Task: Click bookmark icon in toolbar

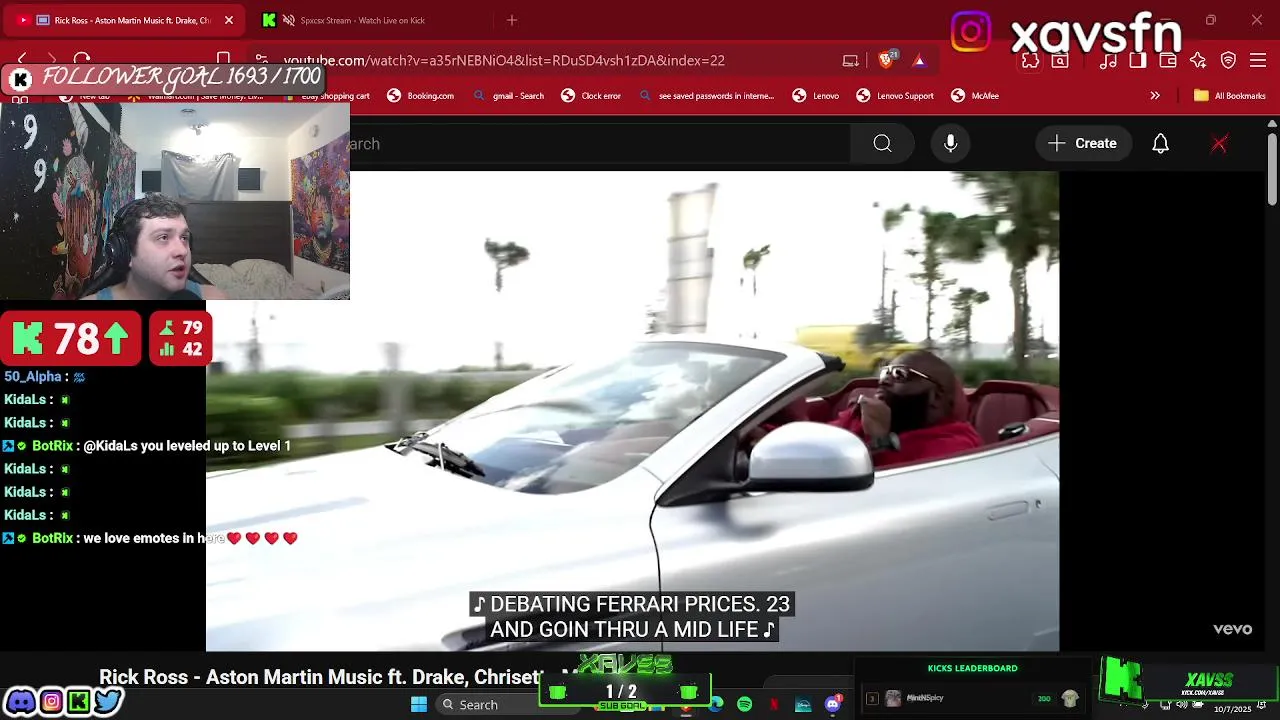Action: pos(224,60)
